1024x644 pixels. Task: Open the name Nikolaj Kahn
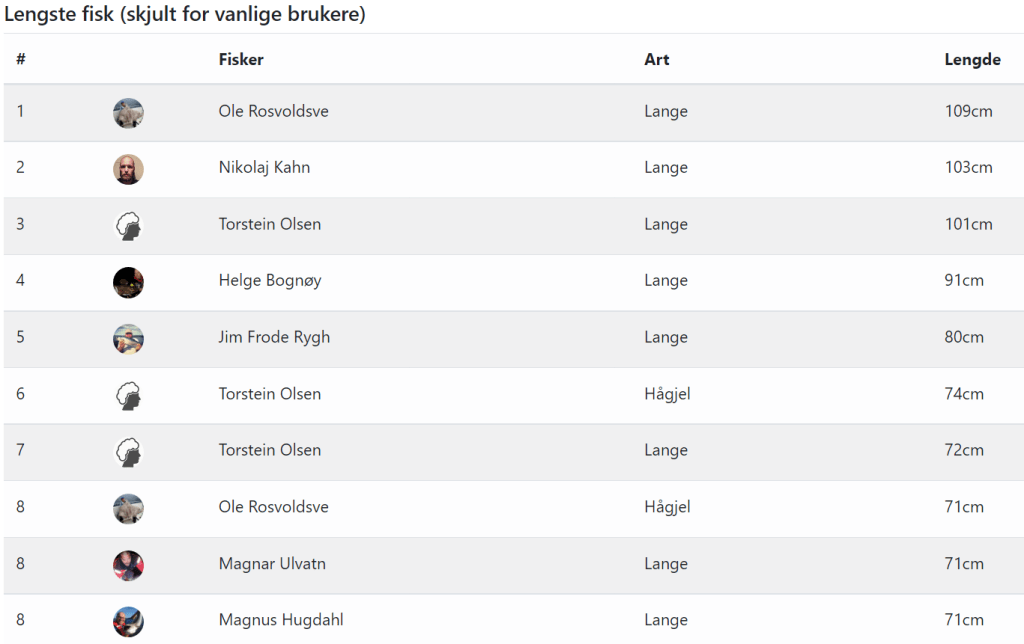[x=264, y=167]
